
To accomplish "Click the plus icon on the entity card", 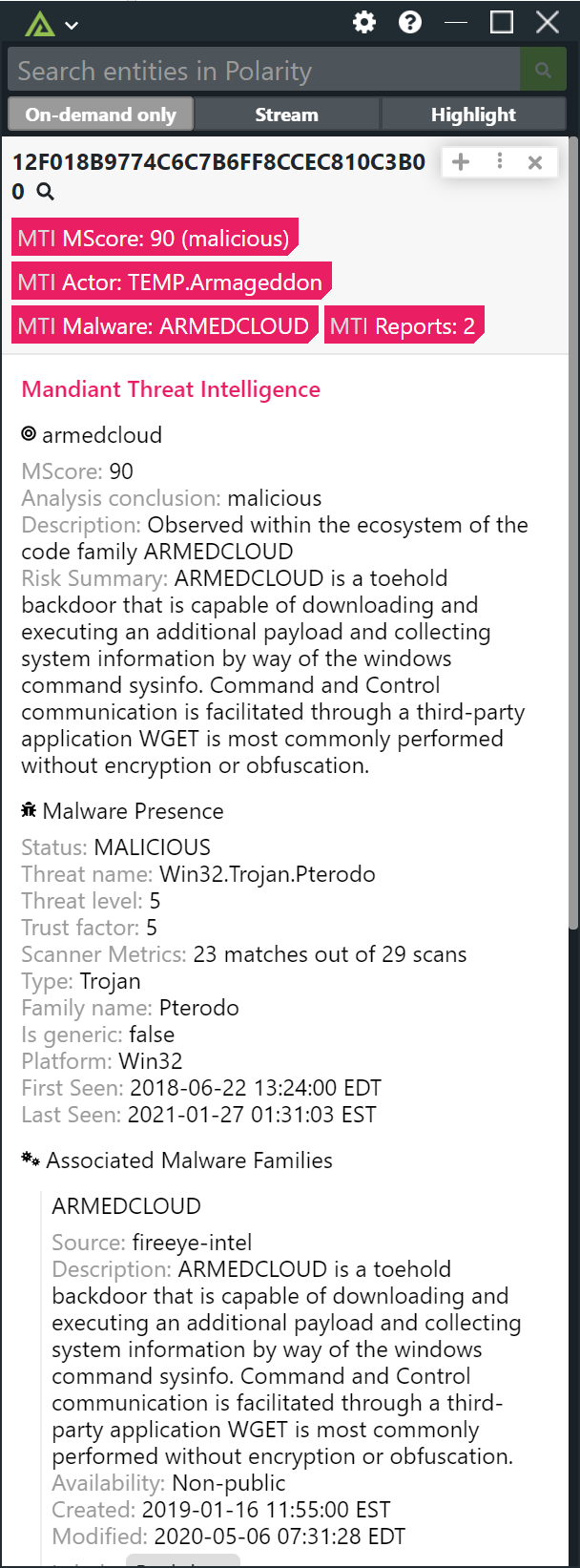I will pyautogui.click(x=461, y=162).
